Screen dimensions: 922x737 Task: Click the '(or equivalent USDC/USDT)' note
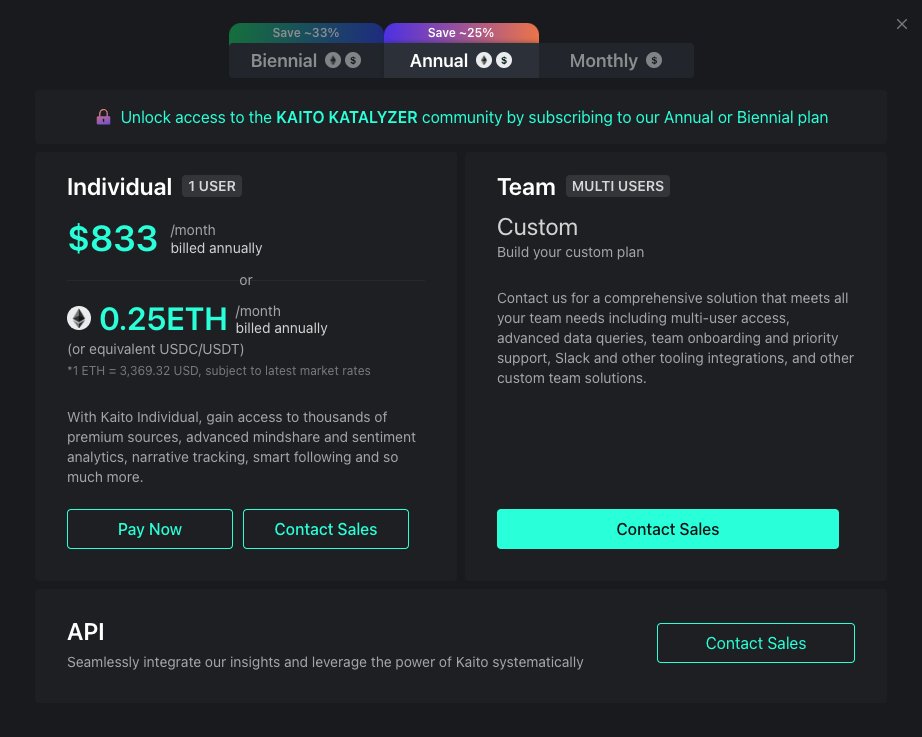pyautogui.click(x=156, y=349)
